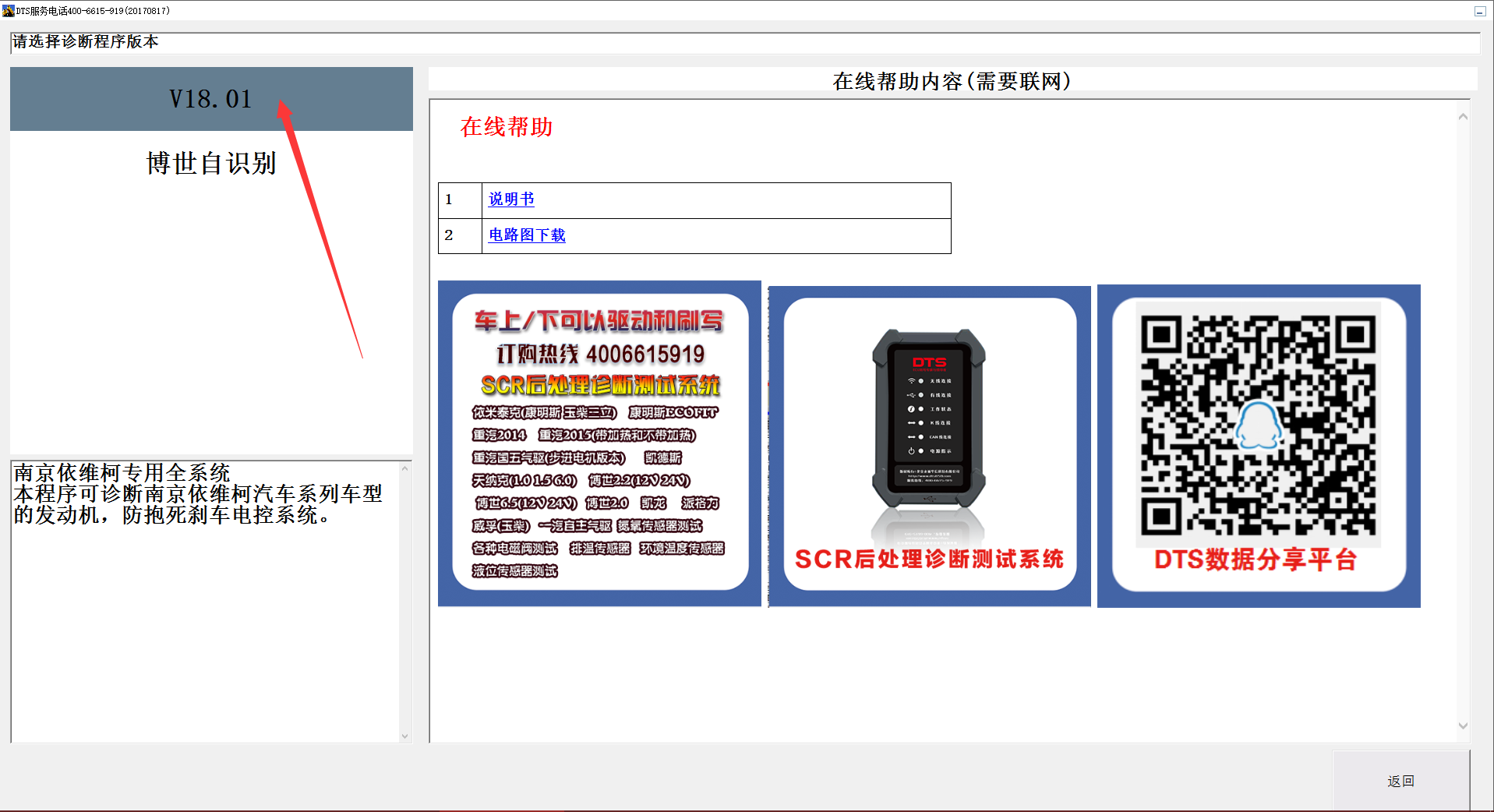The image size is (1494, 812).
Task: Click help panel scrollbar up arrow
Action: (x=1463, y=117)
